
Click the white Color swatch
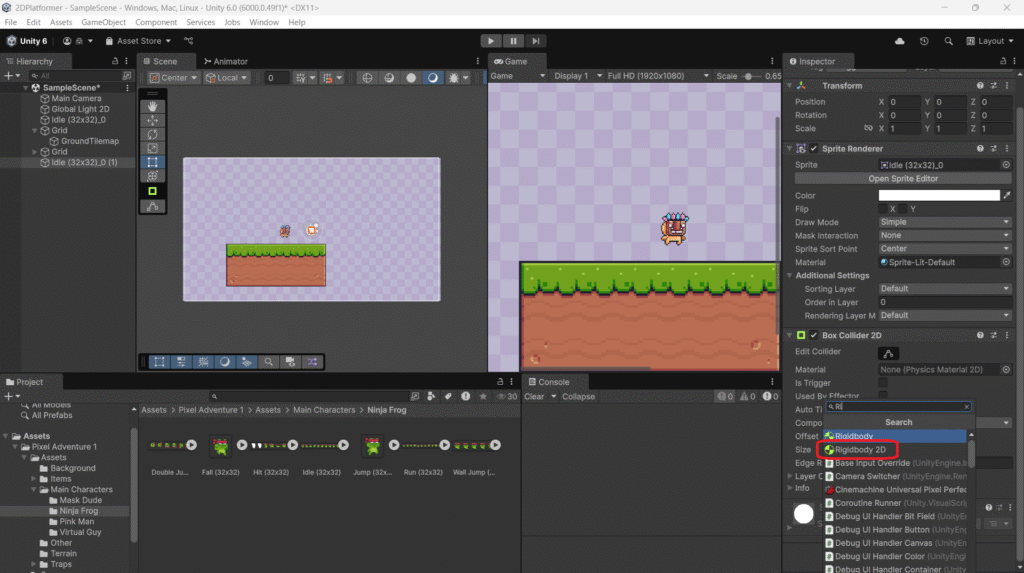click(x=938, y=195)
